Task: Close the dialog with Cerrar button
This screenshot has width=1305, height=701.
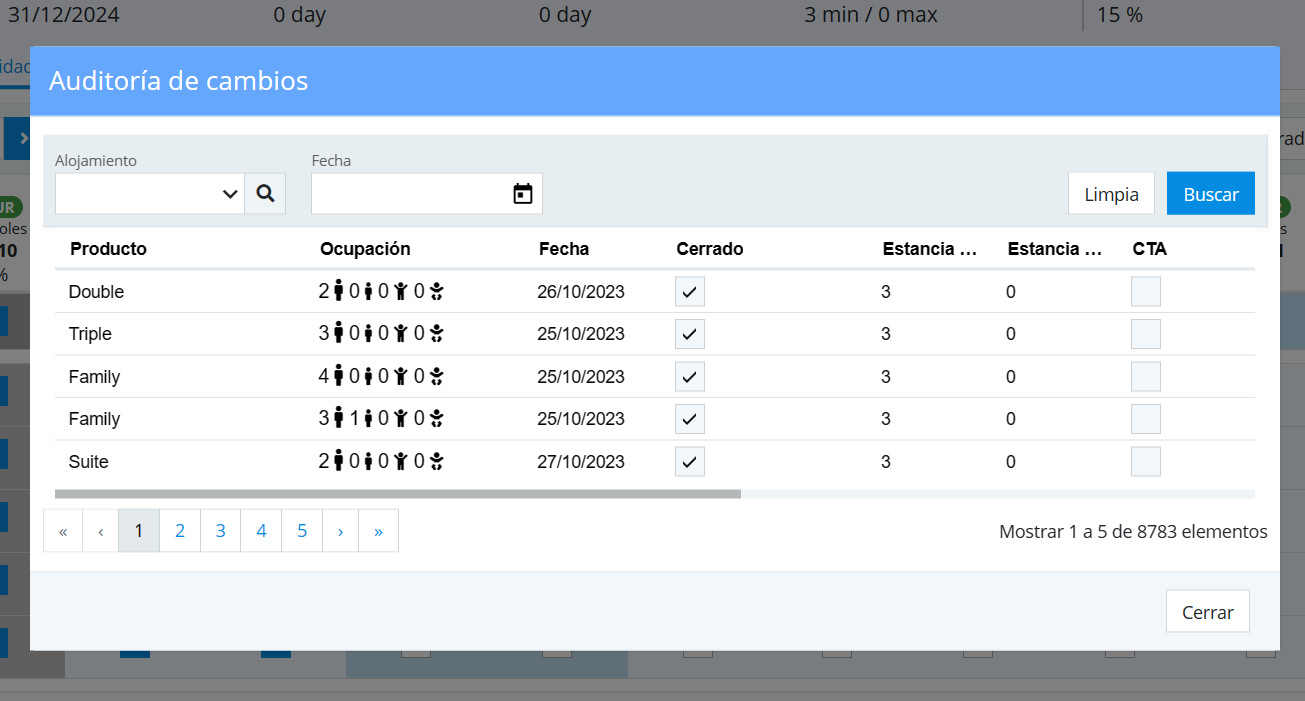Action: (1207, 612)
